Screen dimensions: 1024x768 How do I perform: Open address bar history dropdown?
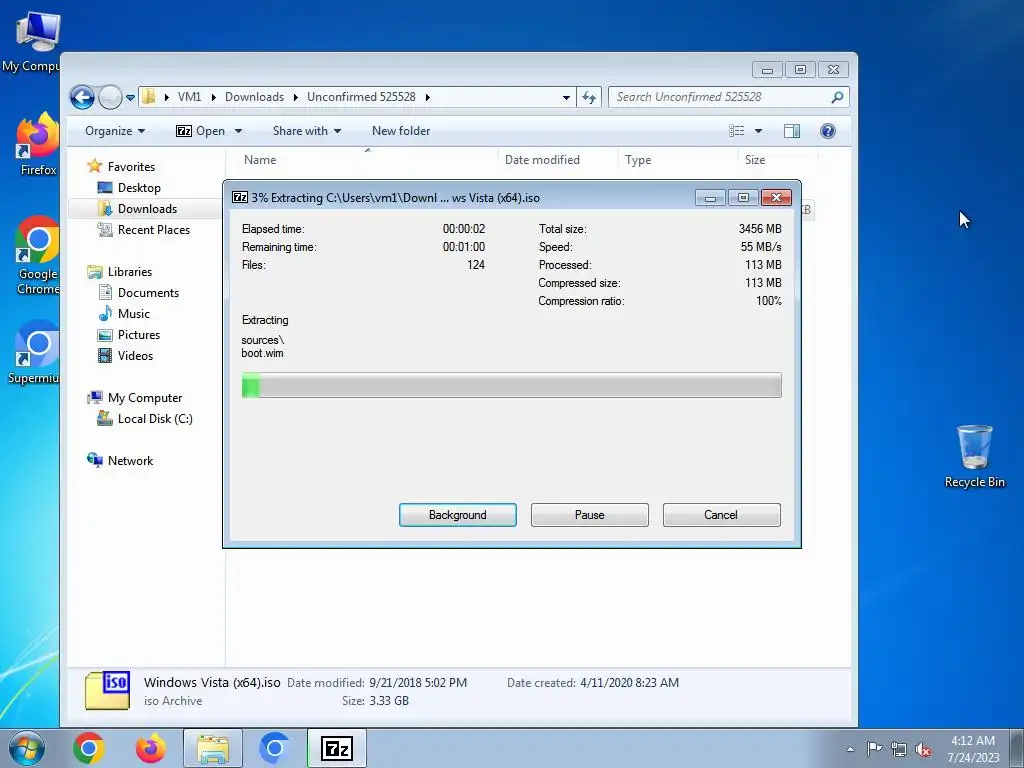tap(566, 97)
